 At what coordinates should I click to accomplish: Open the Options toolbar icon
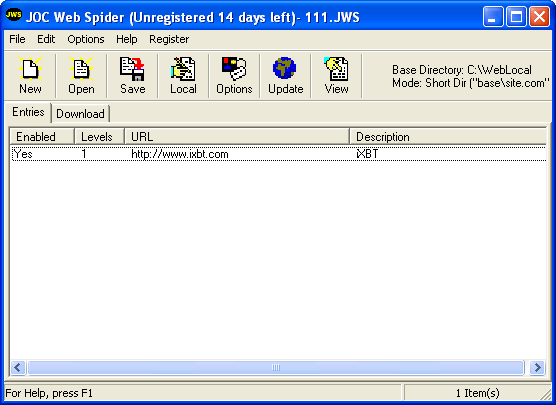point(234,76)
